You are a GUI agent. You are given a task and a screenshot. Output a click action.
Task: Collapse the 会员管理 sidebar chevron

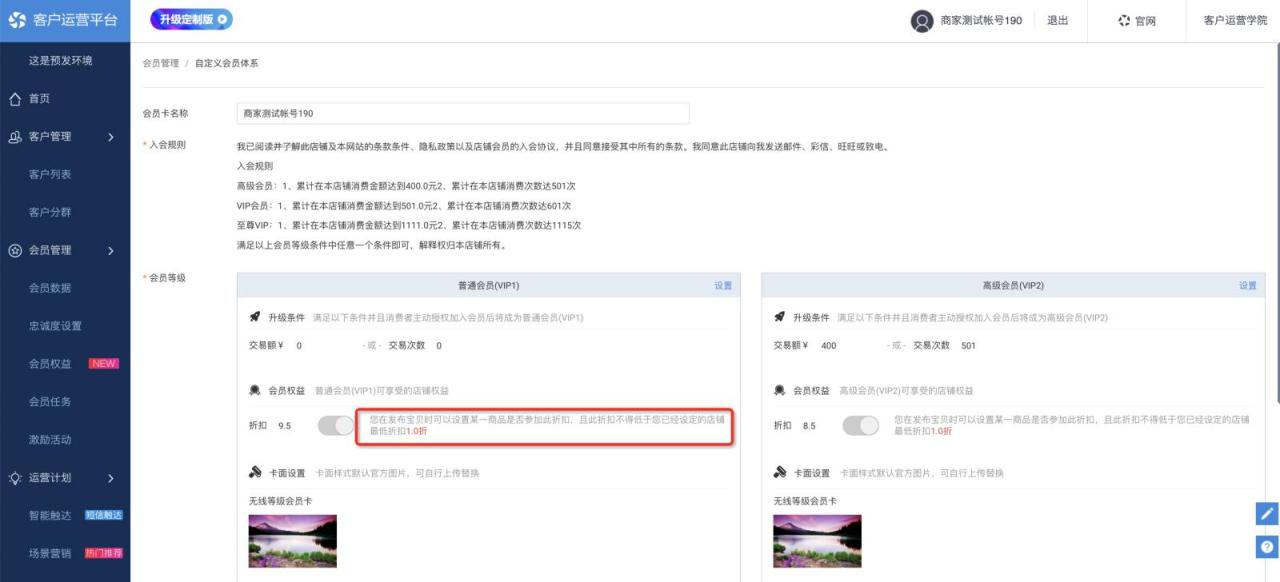(111, 250)
